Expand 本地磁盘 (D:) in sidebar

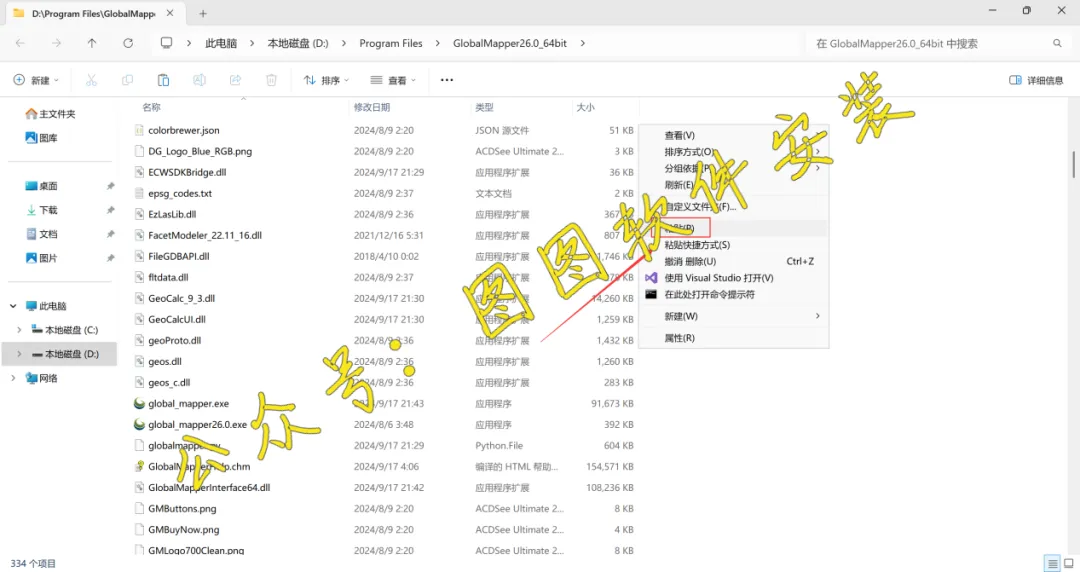(19, 354)
